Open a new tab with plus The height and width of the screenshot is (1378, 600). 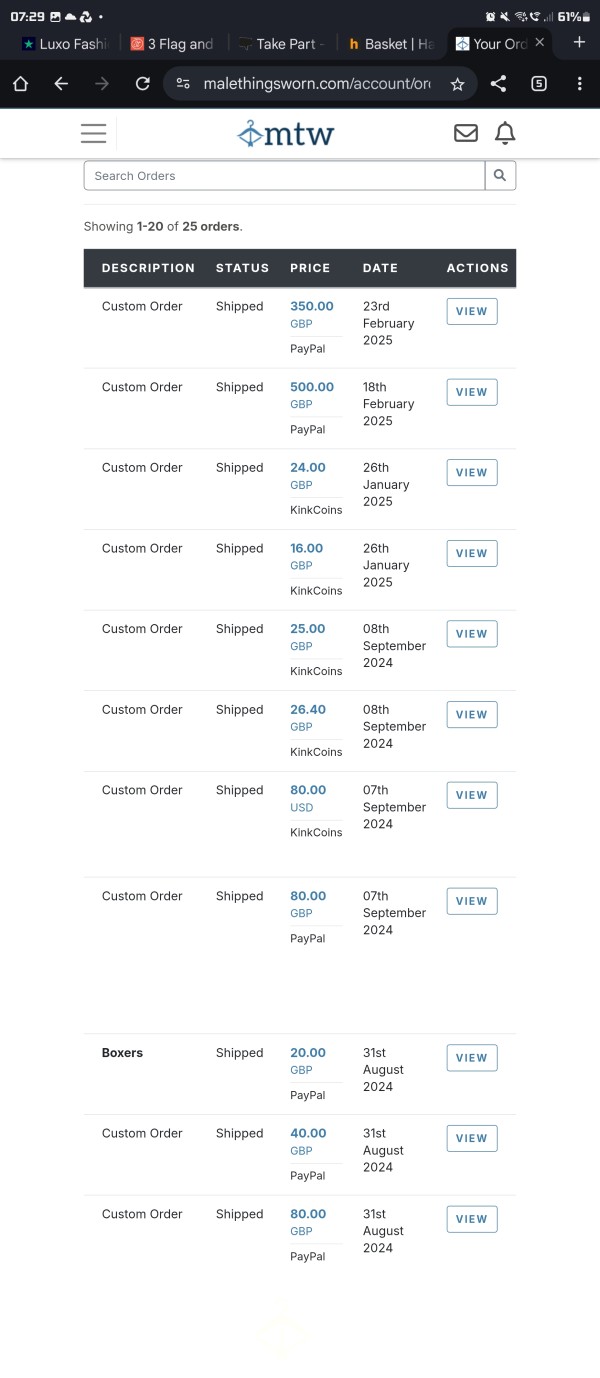tap(579, 42)
